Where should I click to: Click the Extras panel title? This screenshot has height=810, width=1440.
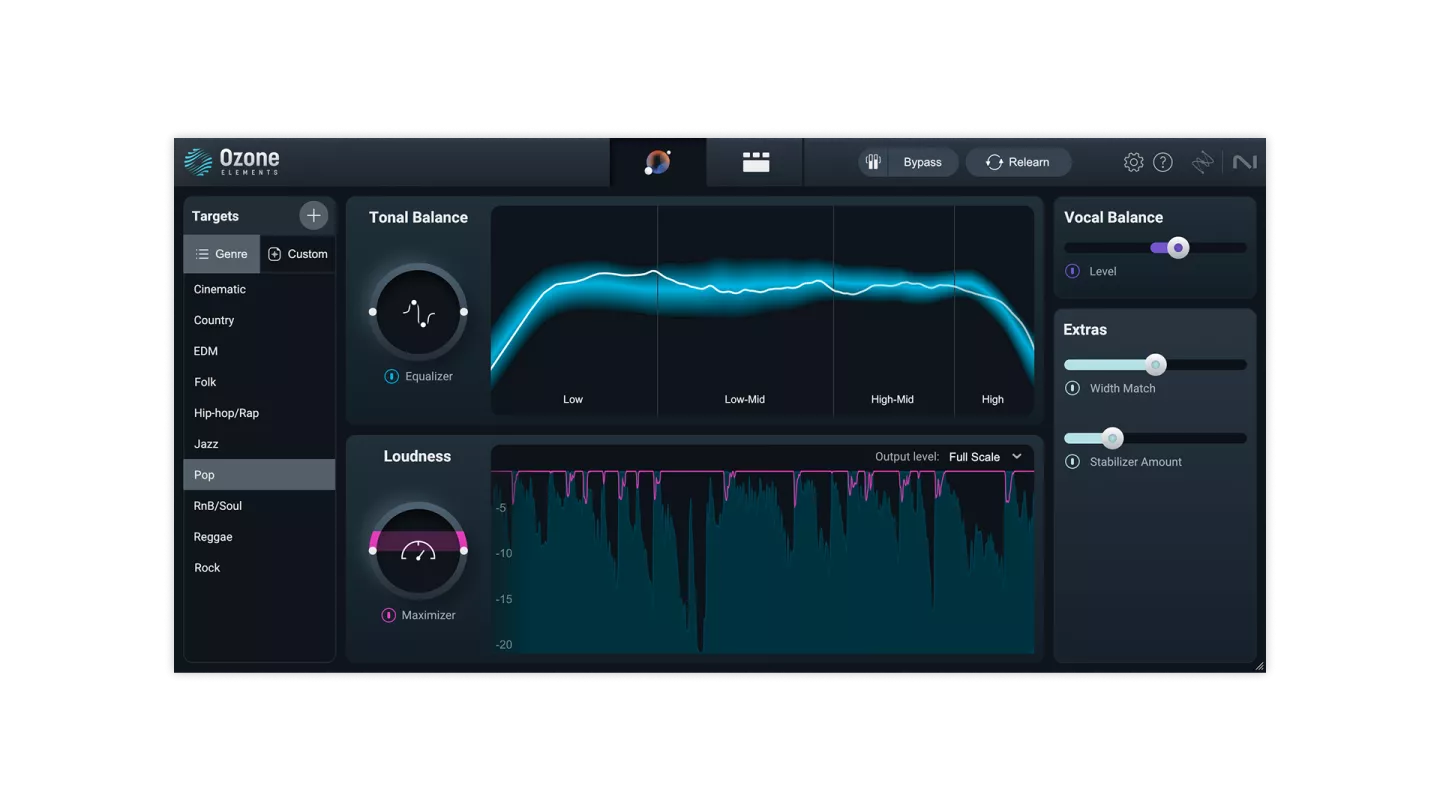click(1085, 329)
